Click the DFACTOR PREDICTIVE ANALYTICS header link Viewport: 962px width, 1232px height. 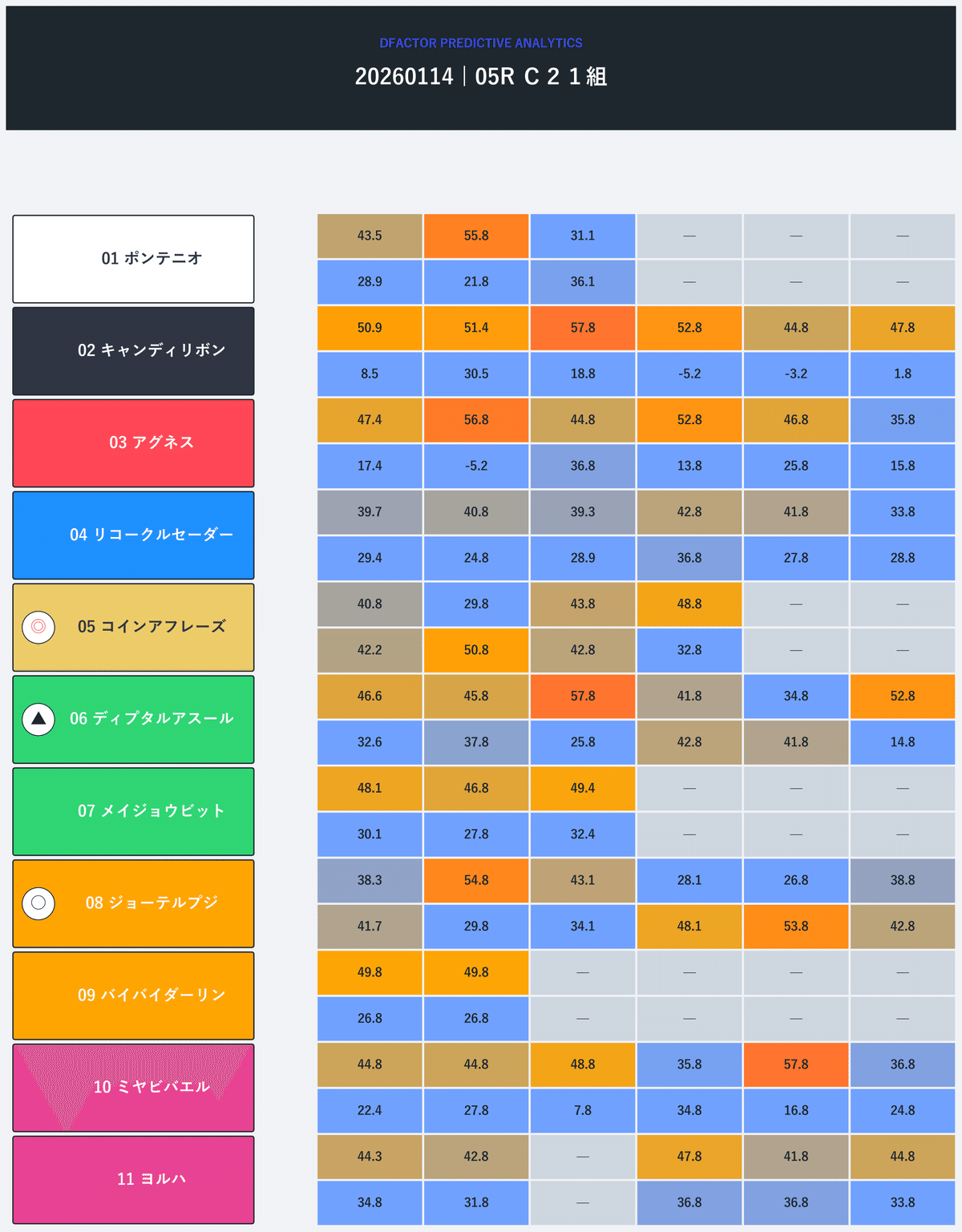pyautogui.click(x=481, y=43)
